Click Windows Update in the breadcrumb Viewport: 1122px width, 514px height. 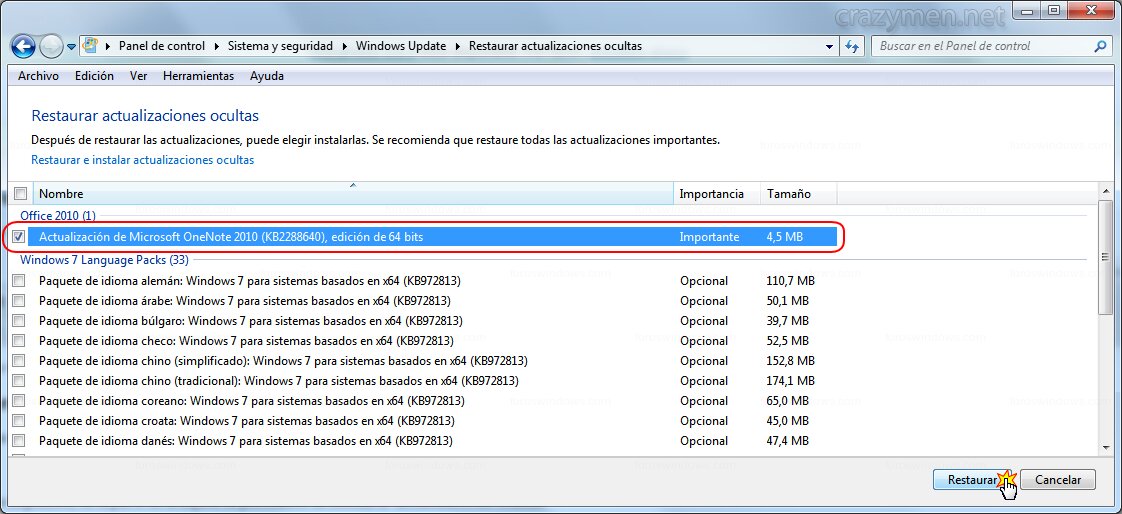pos(401,46)
